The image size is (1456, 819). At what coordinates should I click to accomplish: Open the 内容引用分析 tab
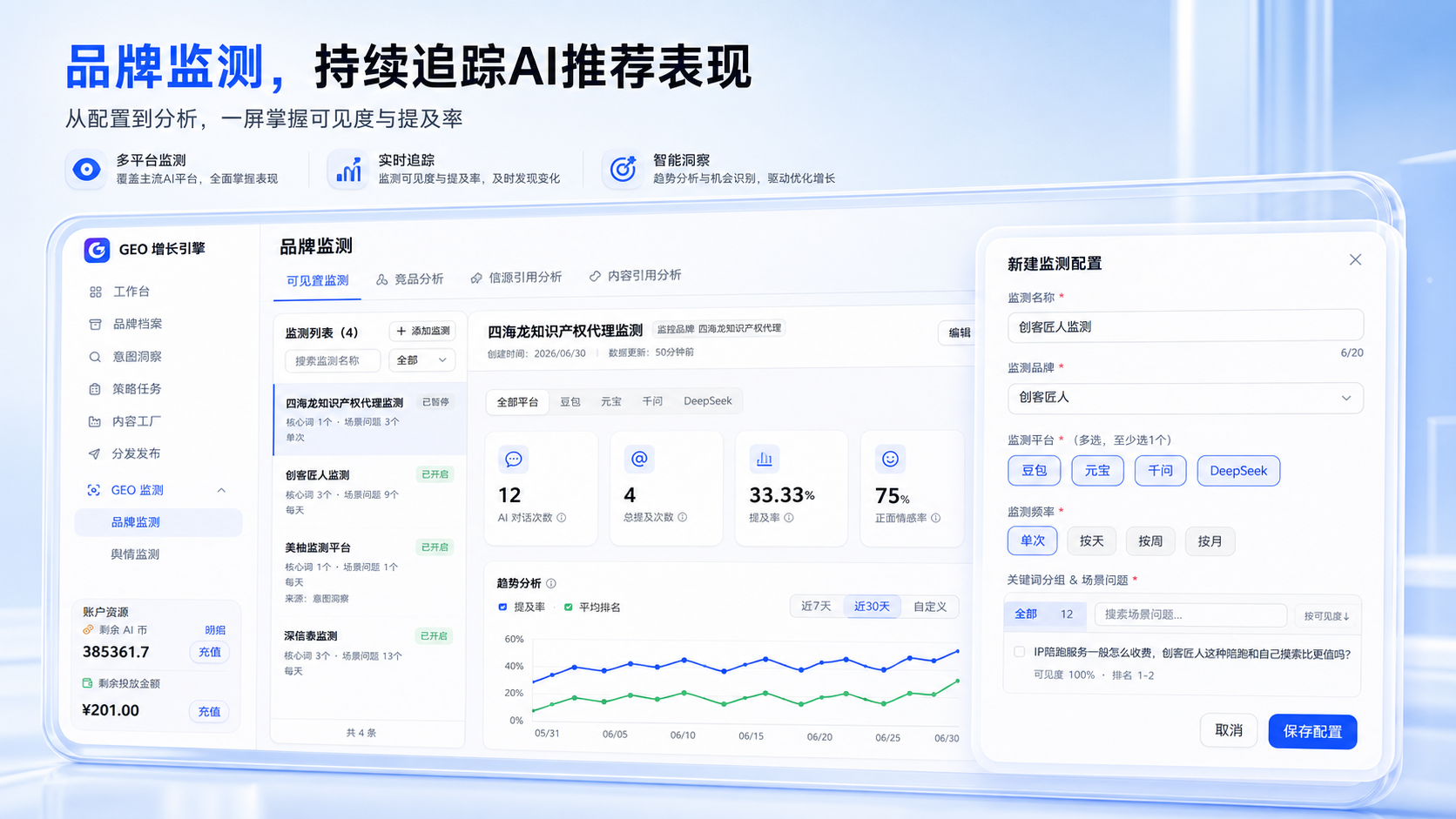pos(635,275)
